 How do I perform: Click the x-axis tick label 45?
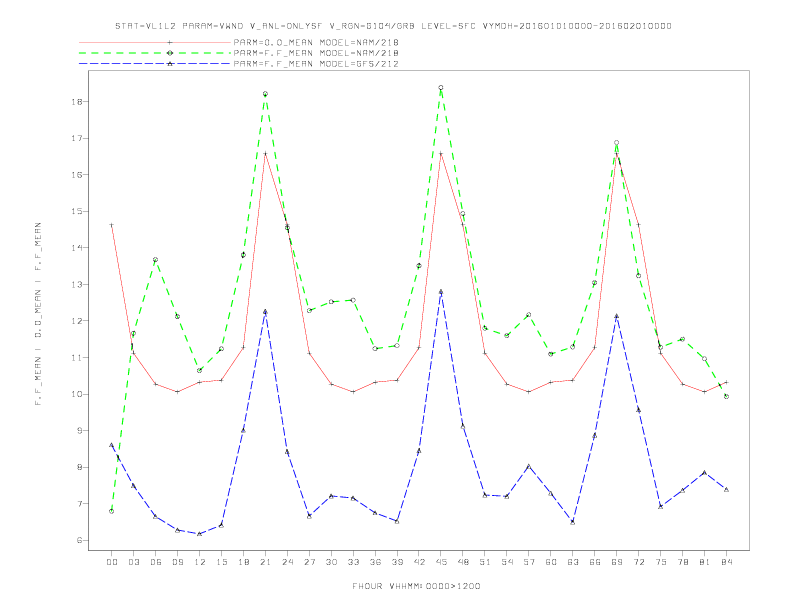coord(441,562)
